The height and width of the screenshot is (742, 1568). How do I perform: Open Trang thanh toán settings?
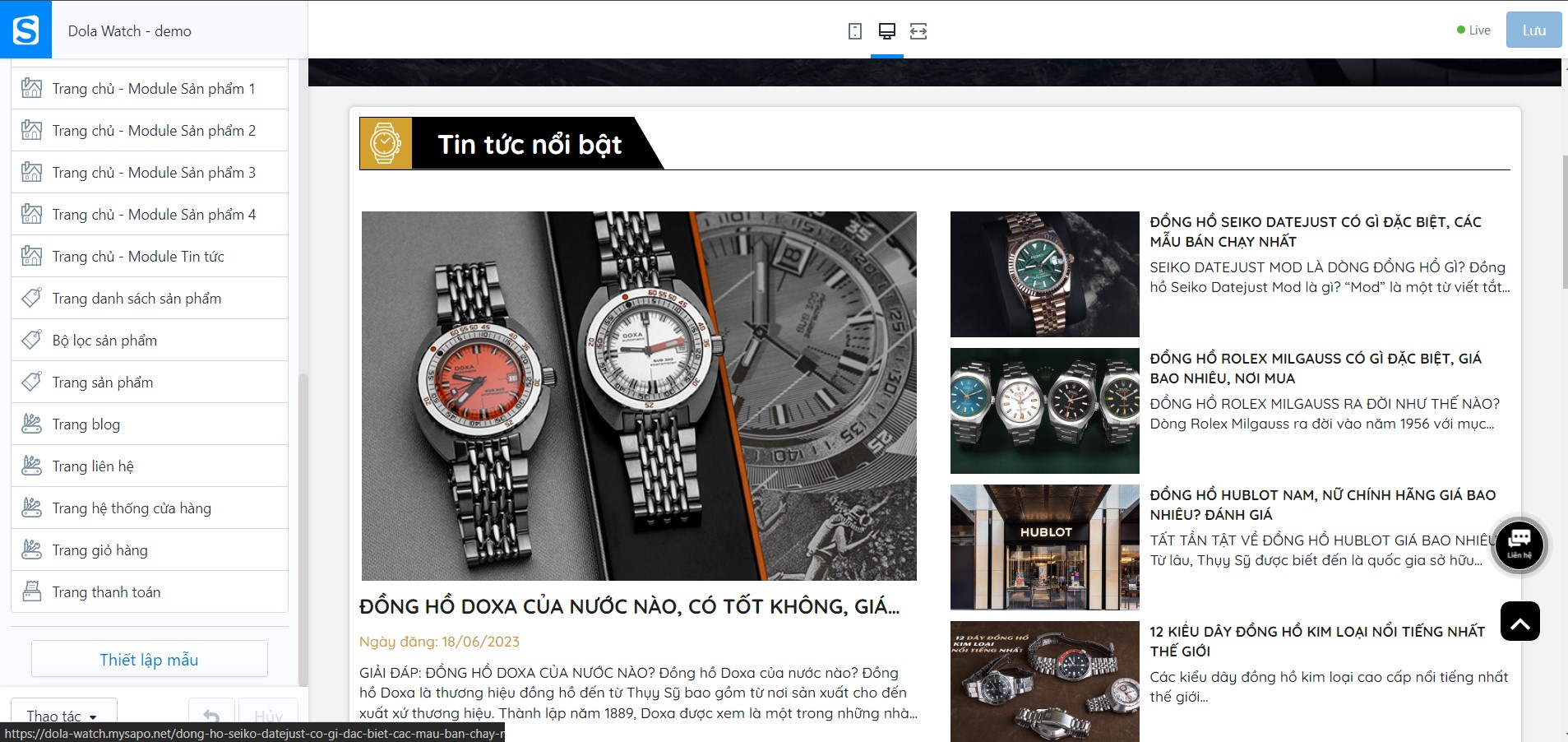[x=150, y=591]
